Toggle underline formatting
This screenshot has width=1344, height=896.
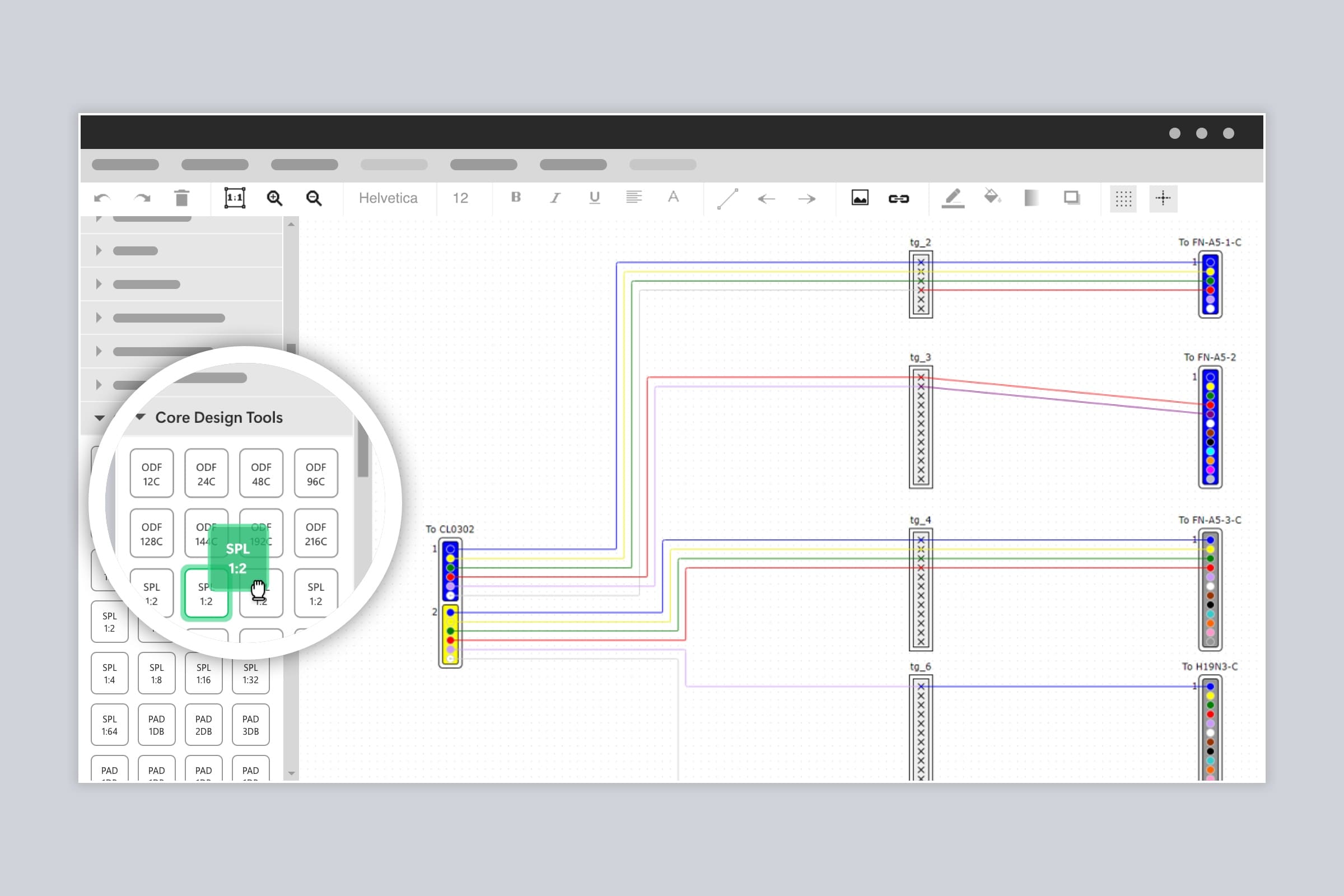point(594,198)
